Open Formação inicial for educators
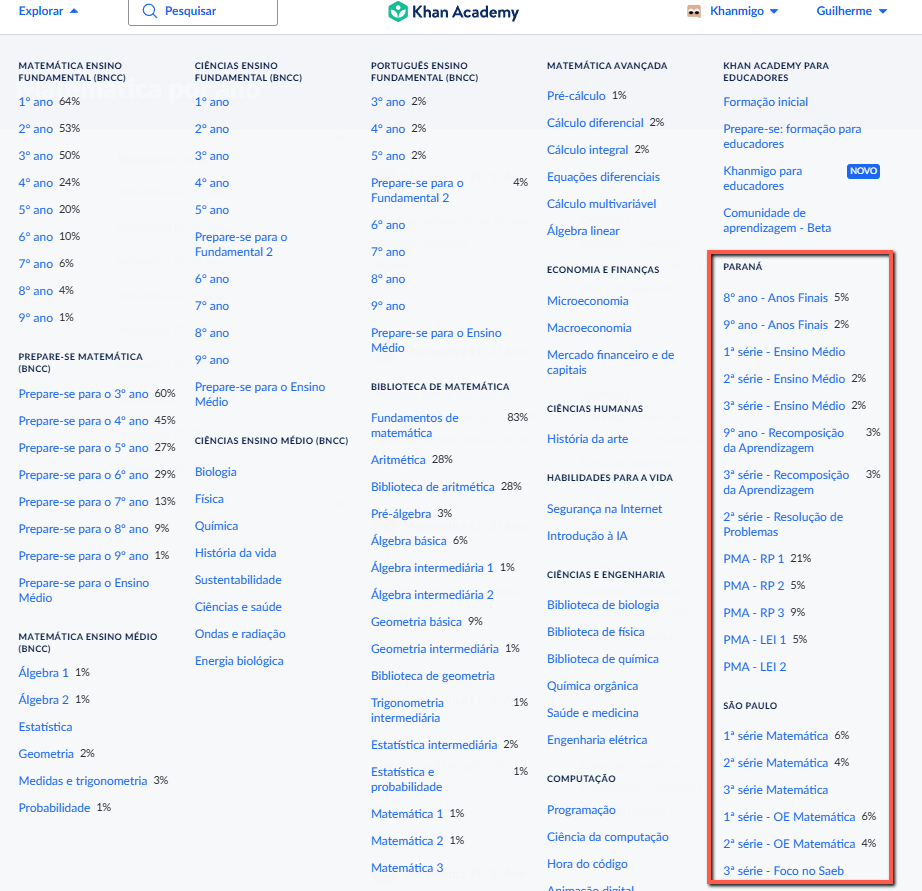The height and width of the screenshot is (891, 922). tap(766, 102)
